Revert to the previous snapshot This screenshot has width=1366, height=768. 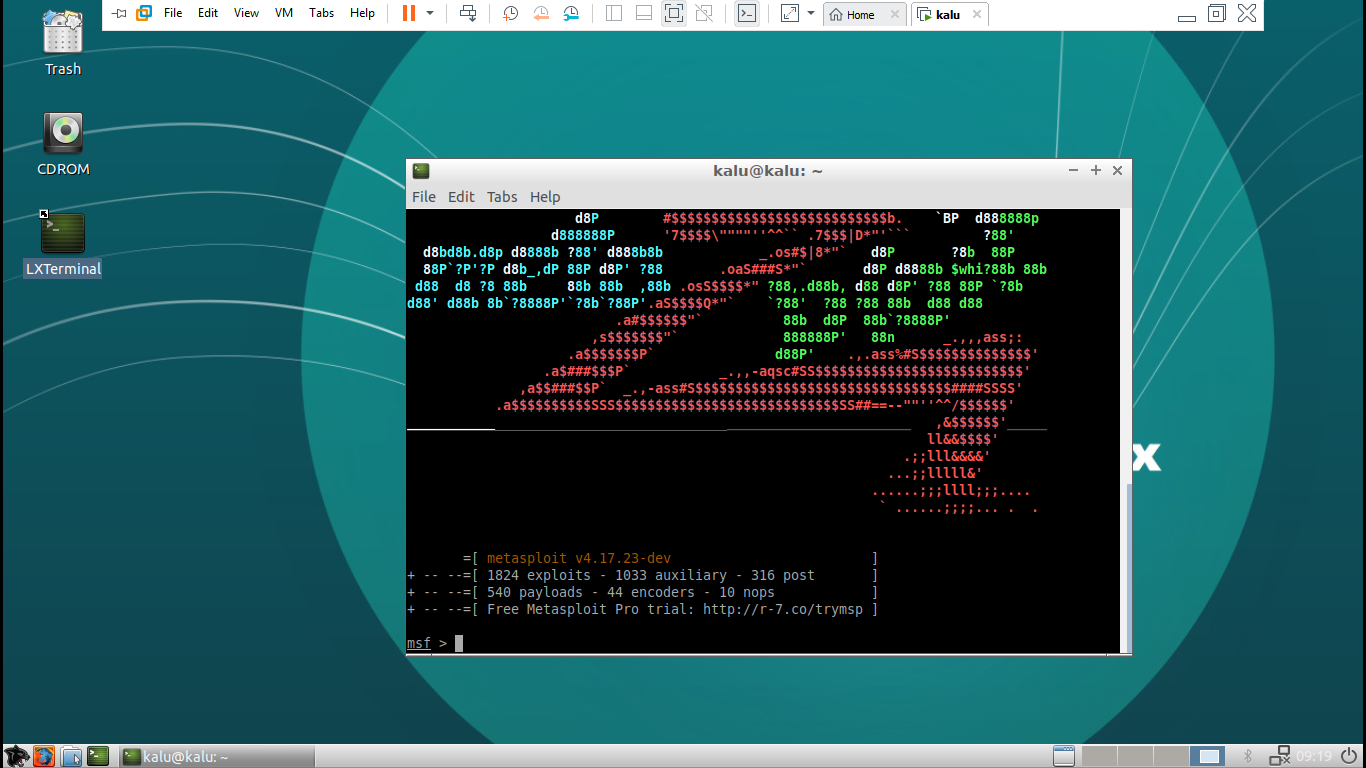(540, 14)
